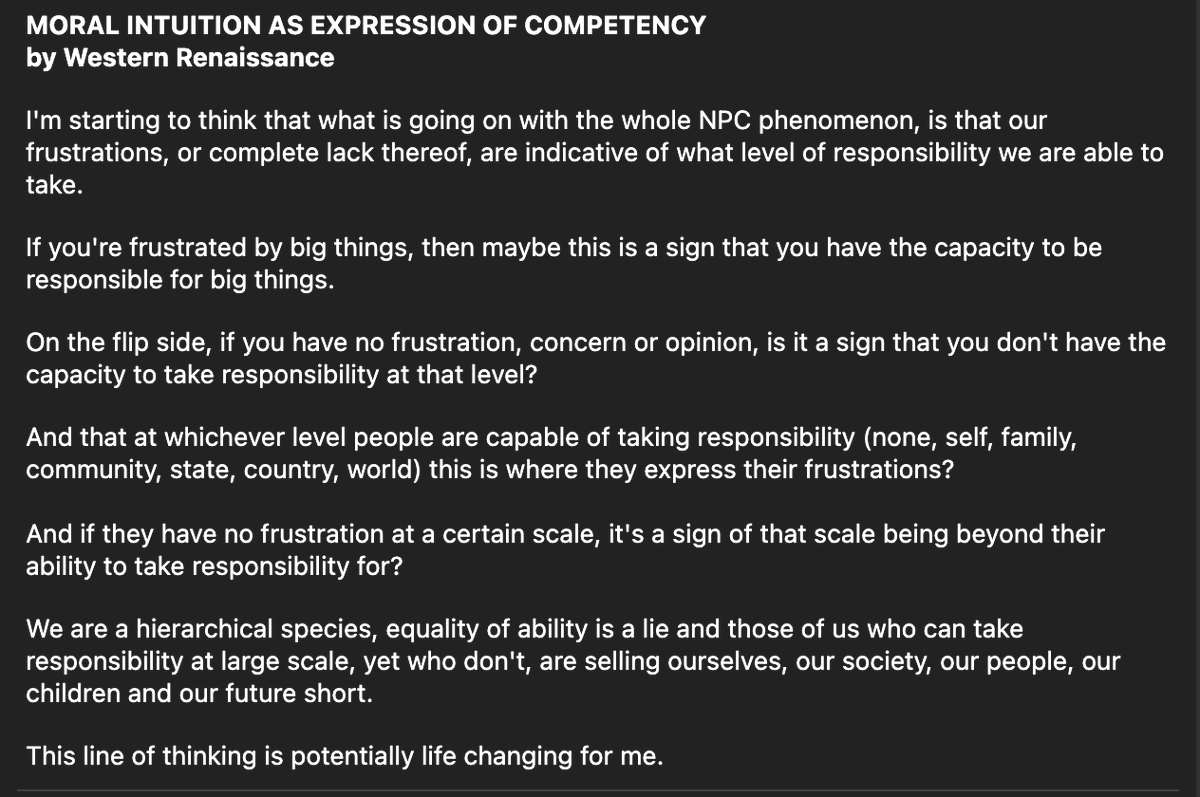Click the byline "by Western Renaissance"
The height and width of the screenshot is (797, 1200).
pos(180,58)
